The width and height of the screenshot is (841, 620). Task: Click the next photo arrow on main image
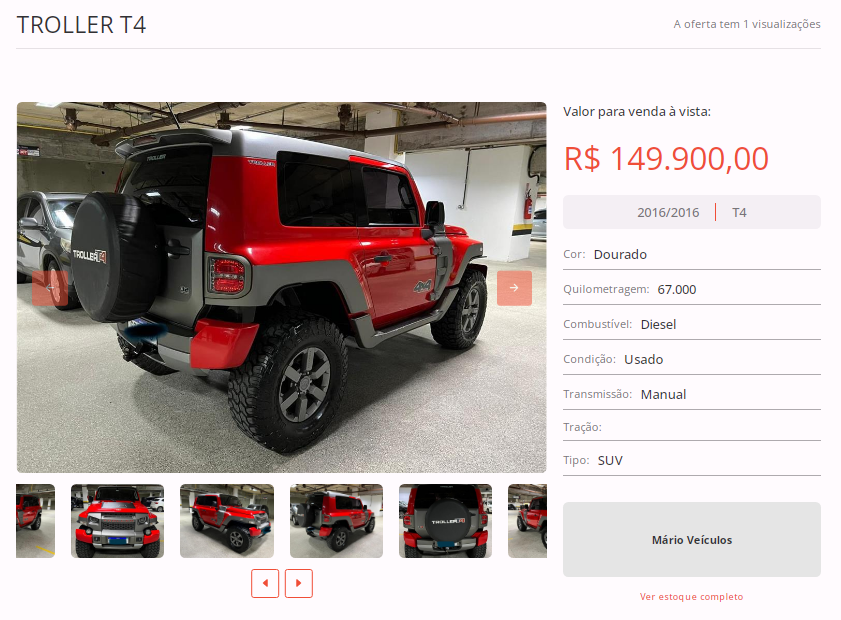click(x=514, y=288)
